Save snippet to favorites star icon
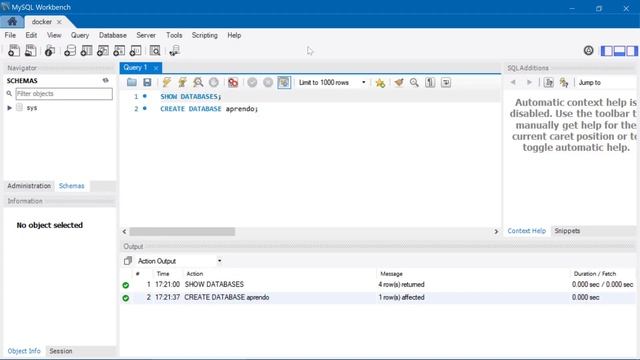Screen dimensions: 640x360 pos(380,83)
